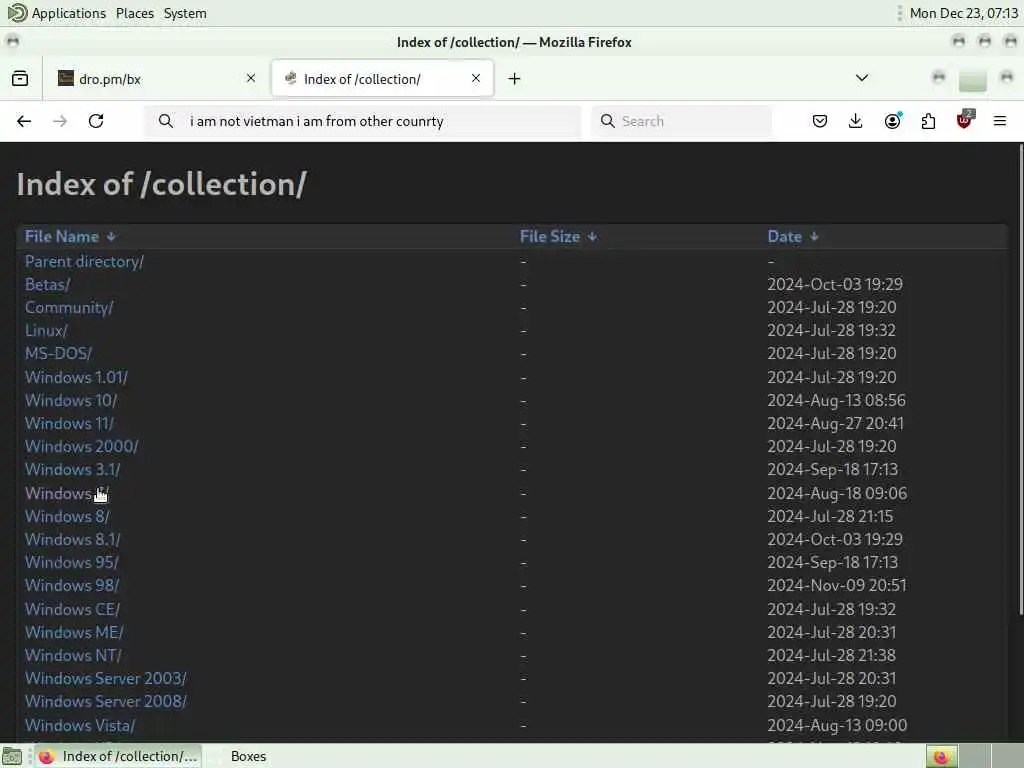Open the Windows 1.01/ folder
This screenshot has height=768, width=1024.
pos(76,377)
